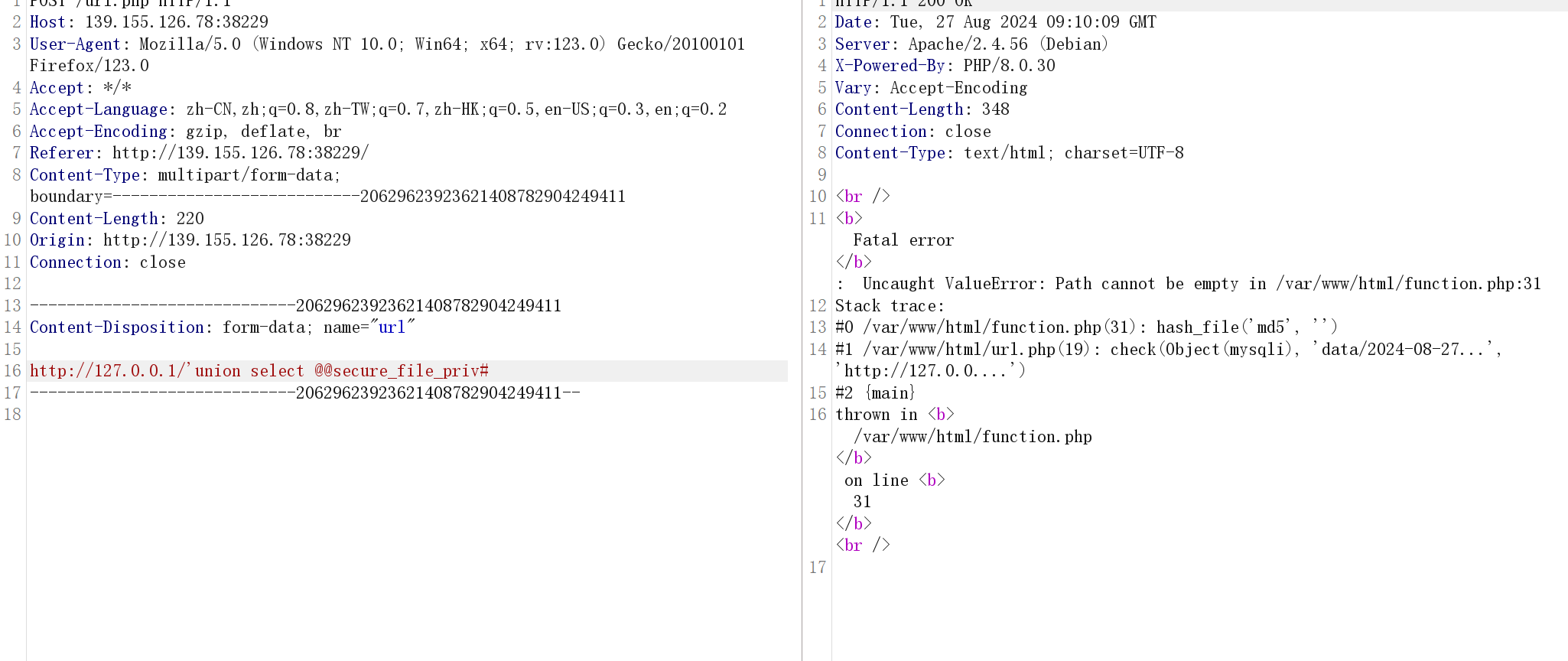This screenshot has width=1568, height=661.
Task: Click the Firefox/123.0 continuation line
Action: coord(89,66)
